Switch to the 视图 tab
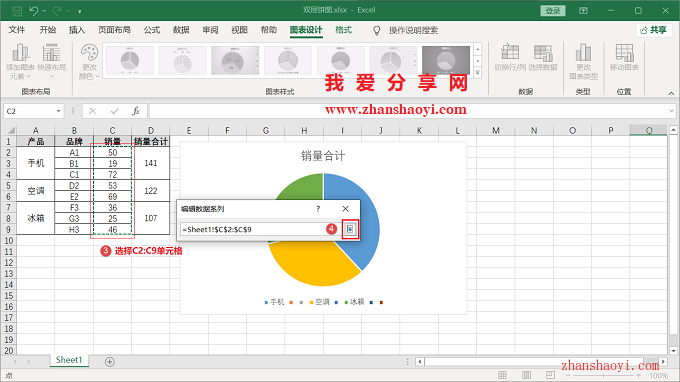 pyautogui.click(x=239, y=30)
